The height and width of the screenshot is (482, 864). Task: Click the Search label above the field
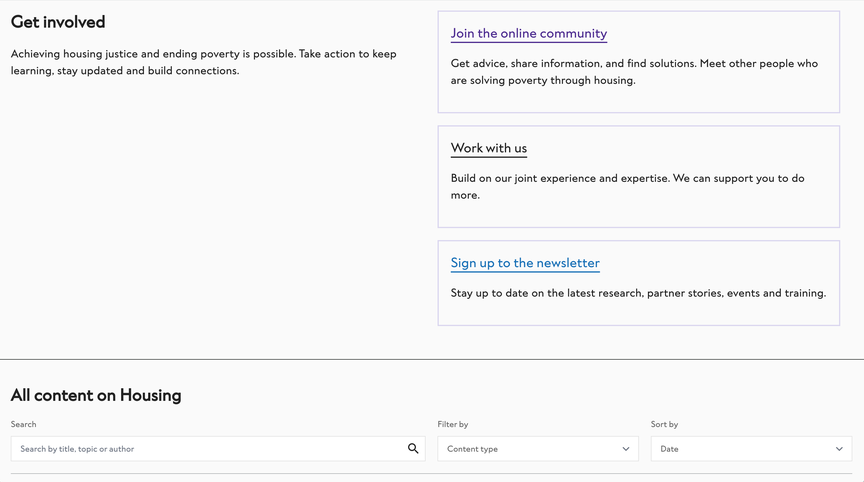click(x=24, y=424)
